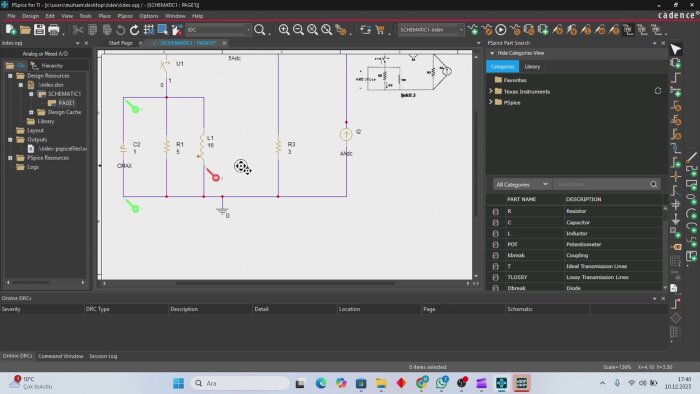Click the search magnifier beside the IDC box
Image resolution: width=700 pixels, height=394 pixels.
pos(259,30)
